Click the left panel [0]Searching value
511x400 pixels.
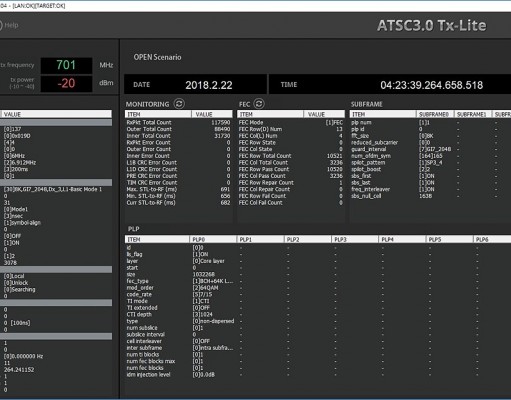[x=19, y=289]
